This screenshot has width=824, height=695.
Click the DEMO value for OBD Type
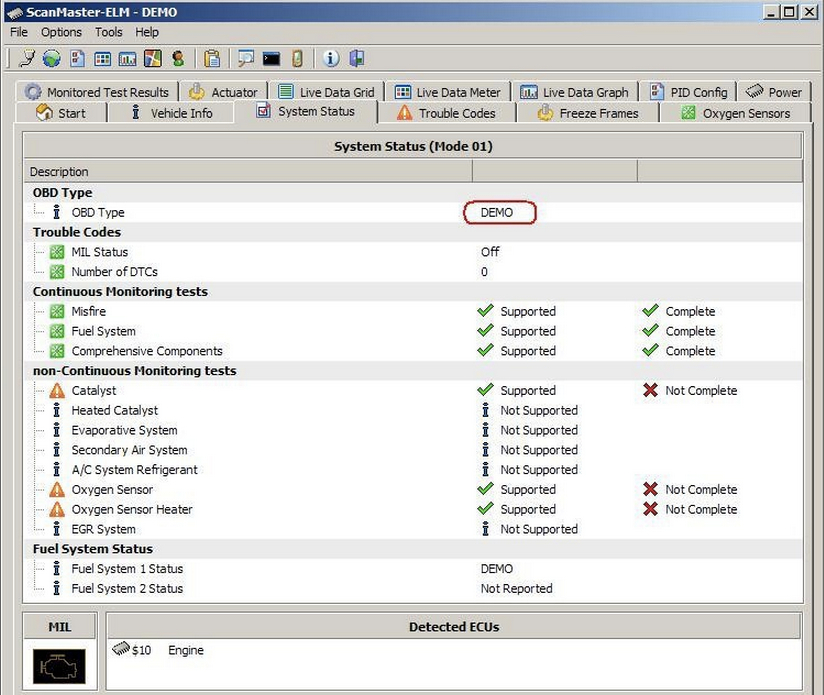point(497,213)
